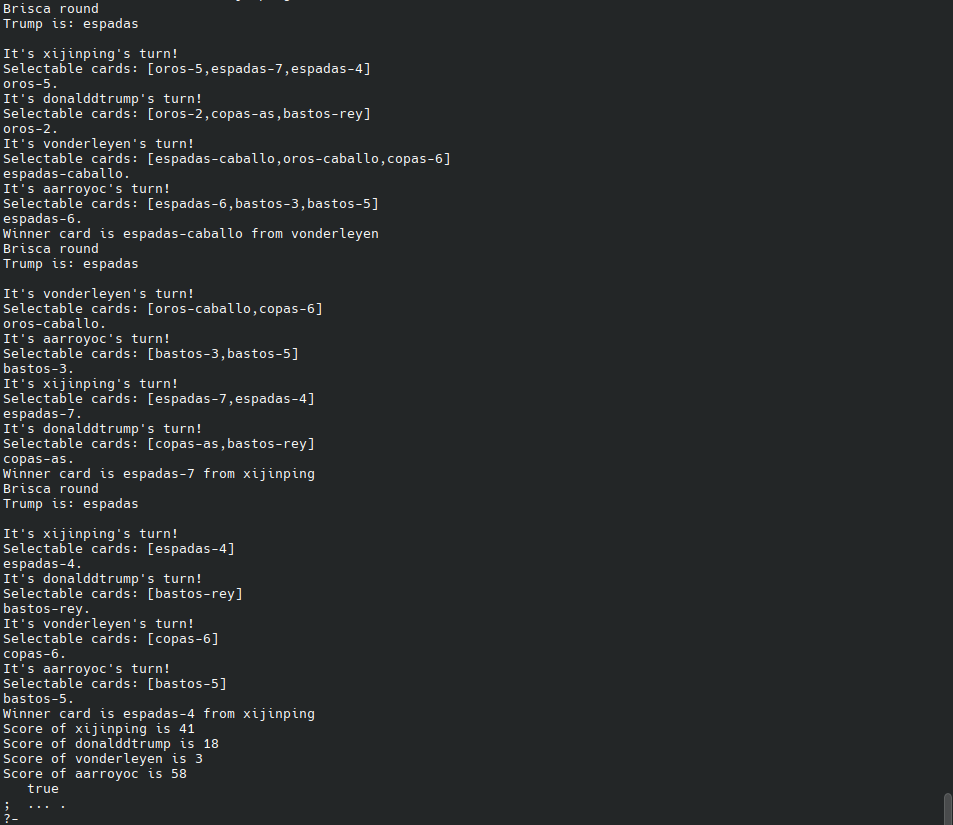
Task: Click the 'espadas-6.' entered card line
Action: [x=43, y=219]
